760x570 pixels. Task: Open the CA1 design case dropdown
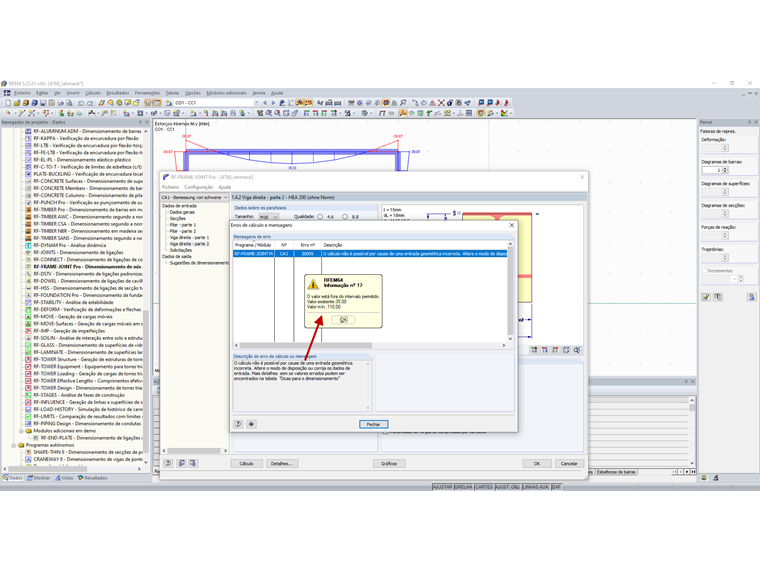tap(225, 197)
